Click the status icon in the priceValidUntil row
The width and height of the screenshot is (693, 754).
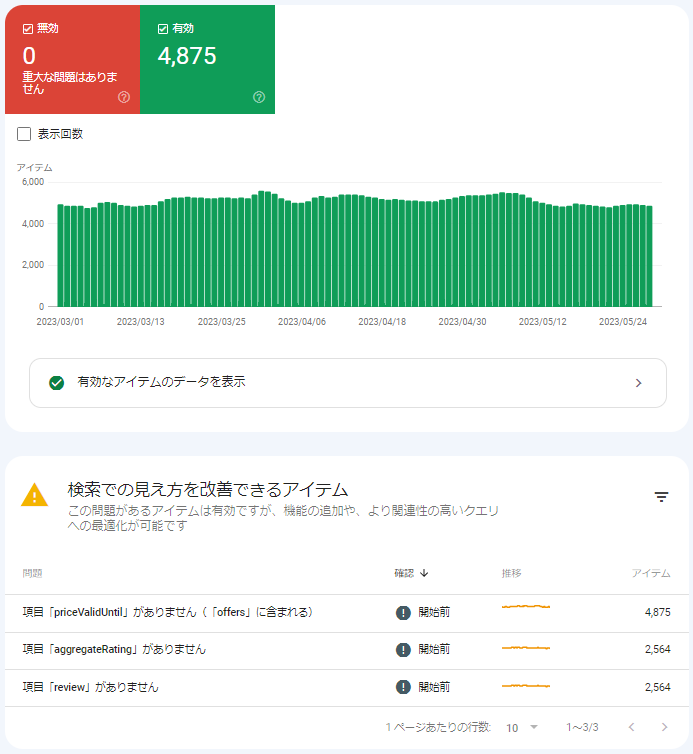point(404,613)
